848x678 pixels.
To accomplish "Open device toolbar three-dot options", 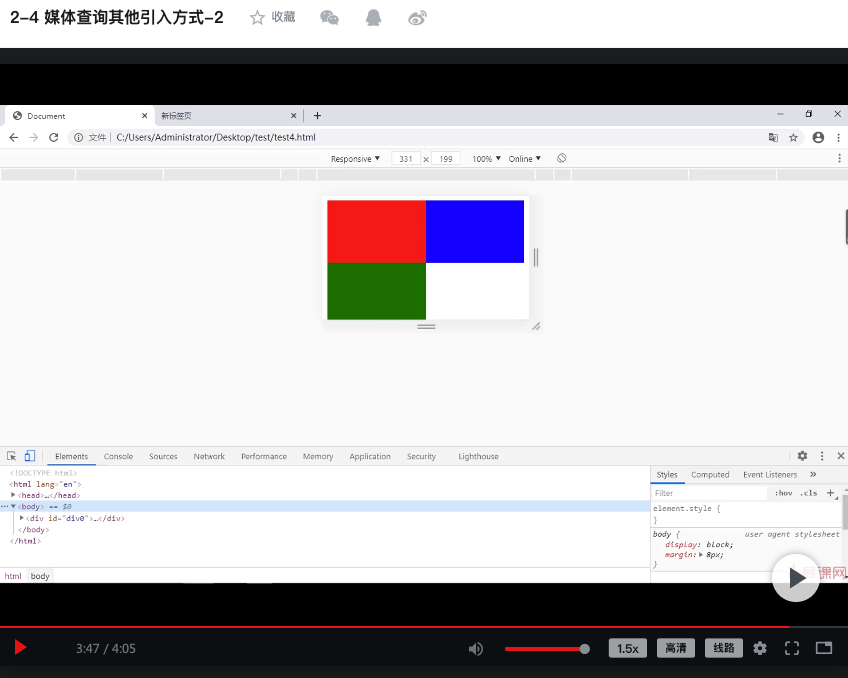I will (x=839, y=158).
